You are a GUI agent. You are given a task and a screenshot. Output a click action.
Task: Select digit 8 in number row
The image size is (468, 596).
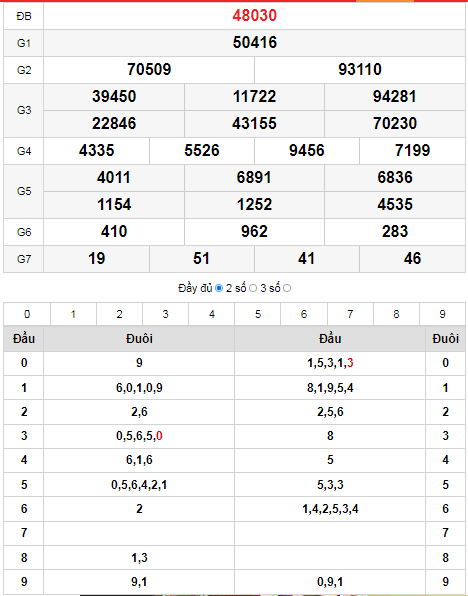396,314
